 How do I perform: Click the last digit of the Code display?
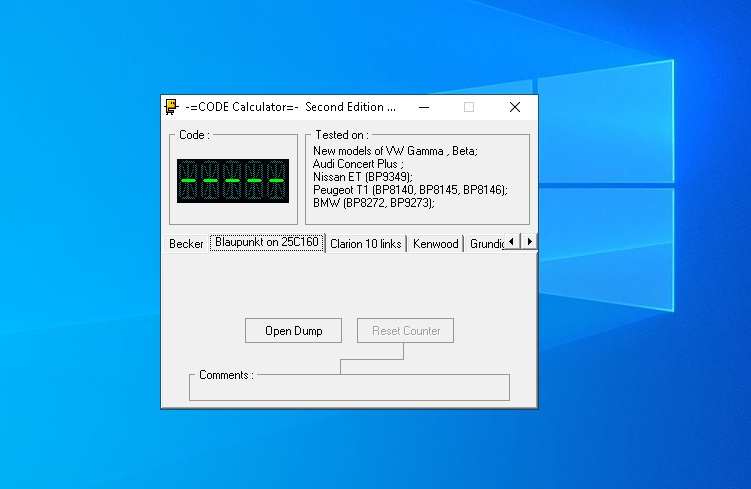[x=277, y=181]
